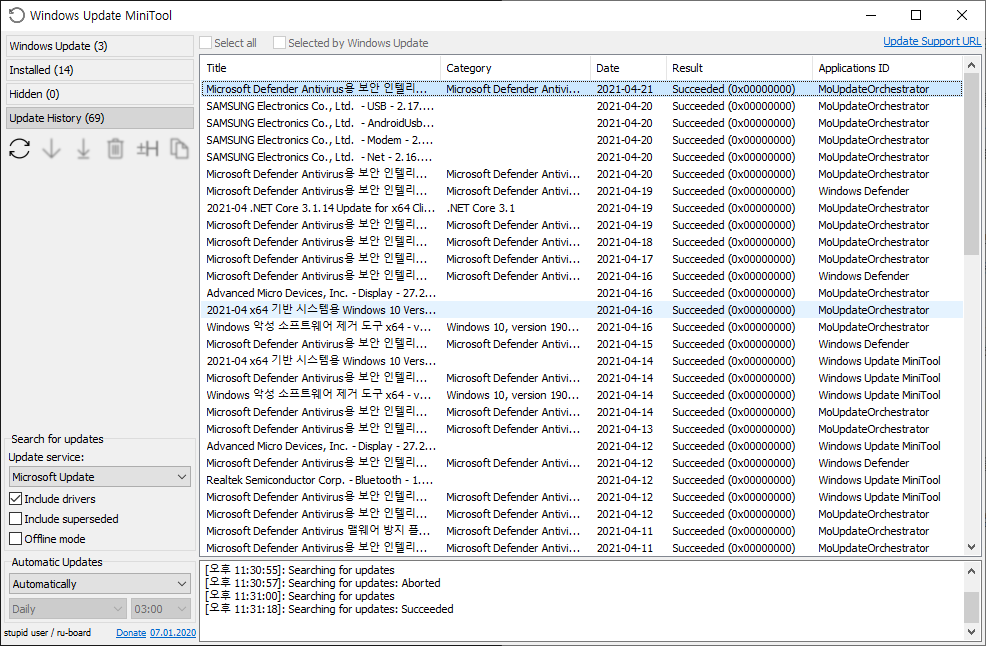Image resolution: width=986 pixels, height=646 pixels.
Task: Open the 03:00 time dropdown
Action: tap(161, 609)
